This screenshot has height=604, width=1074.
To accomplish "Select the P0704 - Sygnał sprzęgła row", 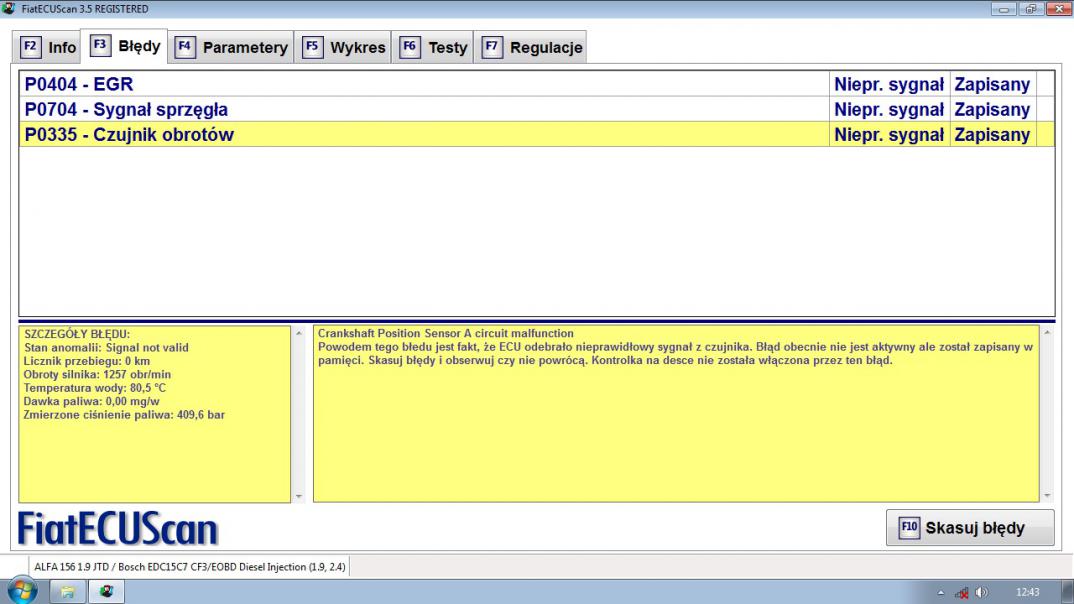I will pyautogui.click(x=536, y=110).
